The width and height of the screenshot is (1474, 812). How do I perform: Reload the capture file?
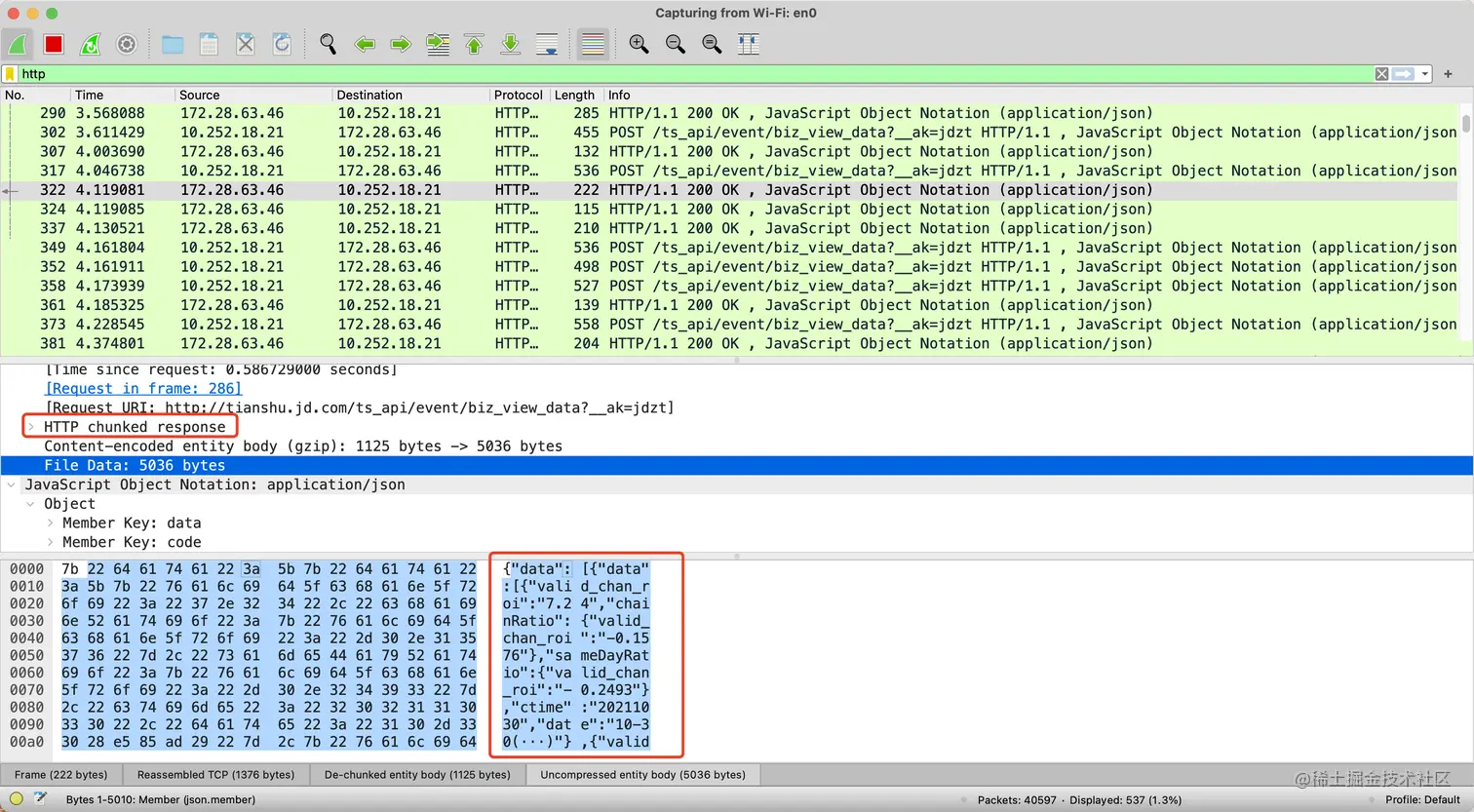pyautogui.click(x=282, y=44)
